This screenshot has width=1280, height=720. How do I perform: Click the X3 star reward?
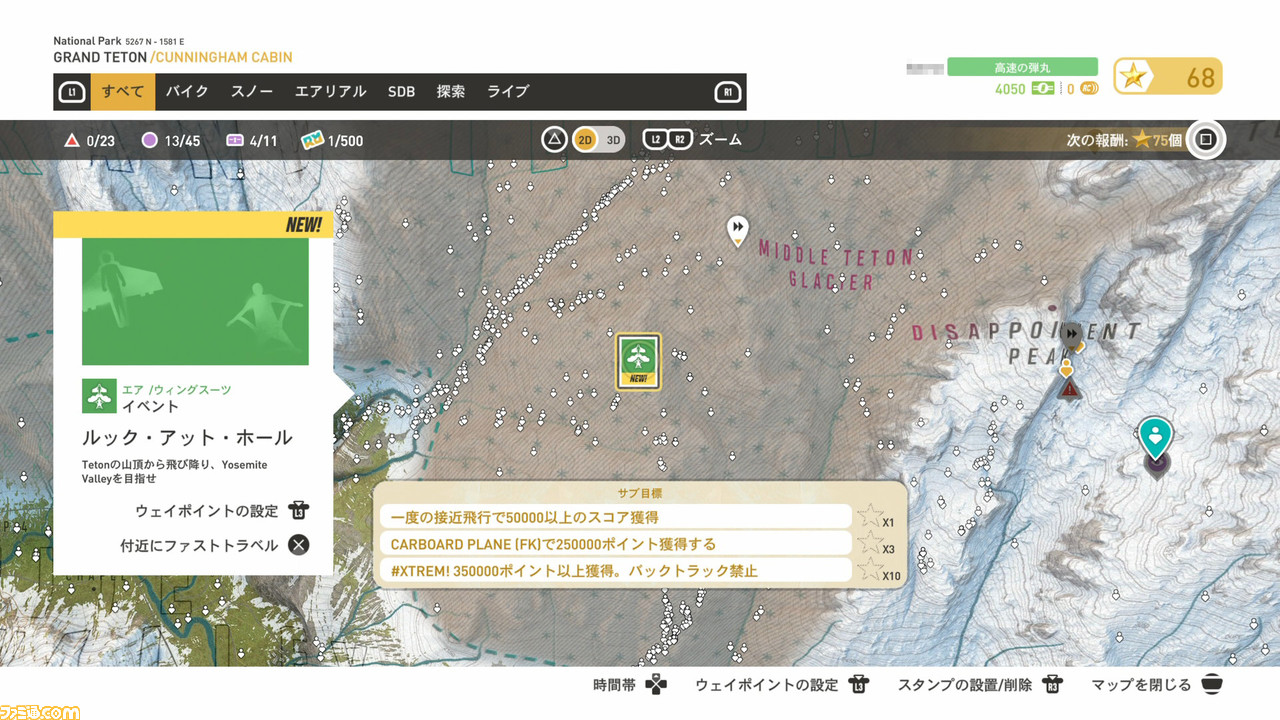[x=877, y=544]
